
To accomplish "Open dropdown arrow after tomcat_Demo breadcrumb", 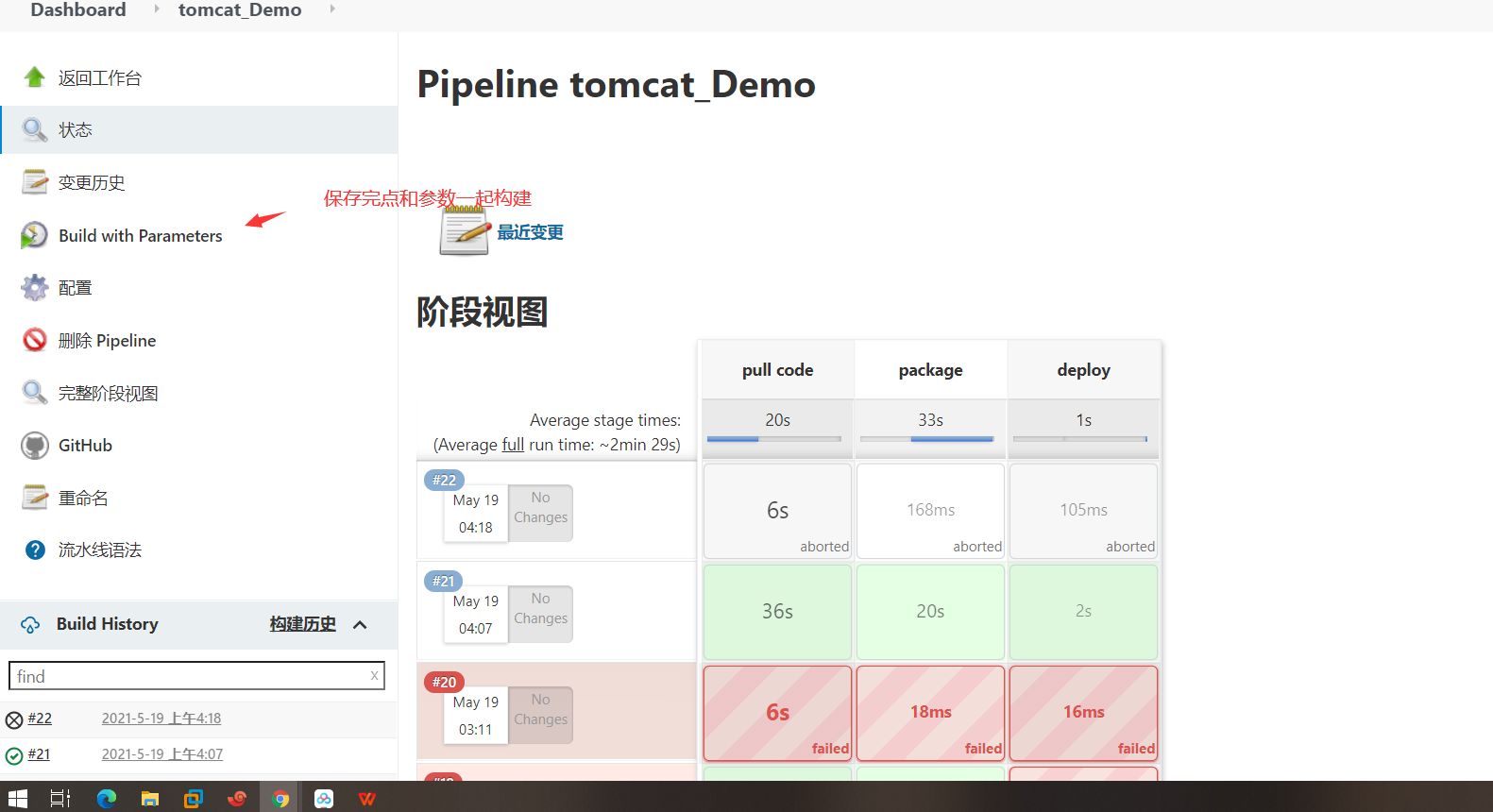I will coord(332,8).
